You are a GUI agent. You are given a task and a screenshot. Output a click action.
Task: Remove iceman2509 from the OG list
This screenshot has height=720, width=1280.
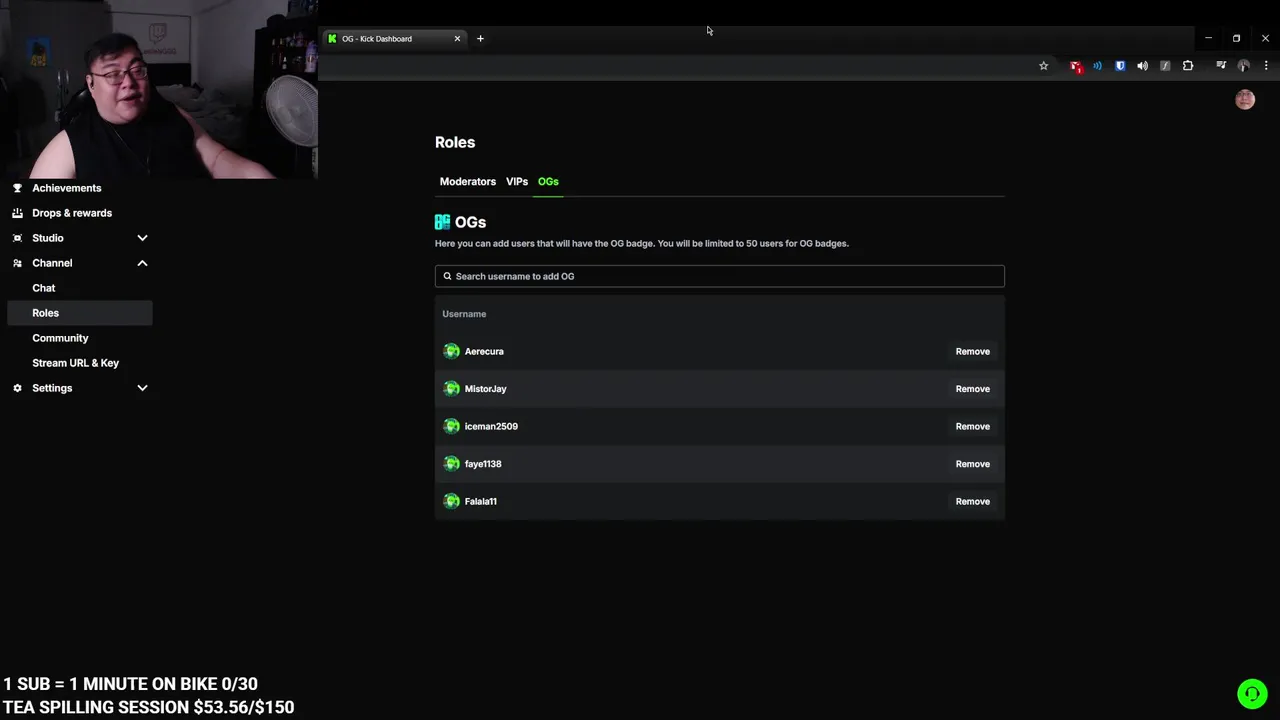(972, 427)
